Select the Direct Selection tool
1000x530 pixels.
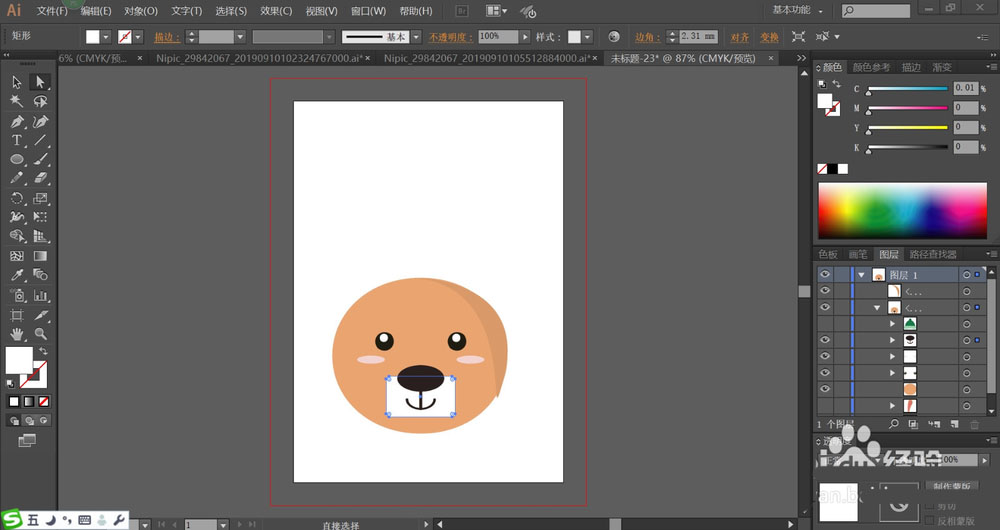[40, 82]
